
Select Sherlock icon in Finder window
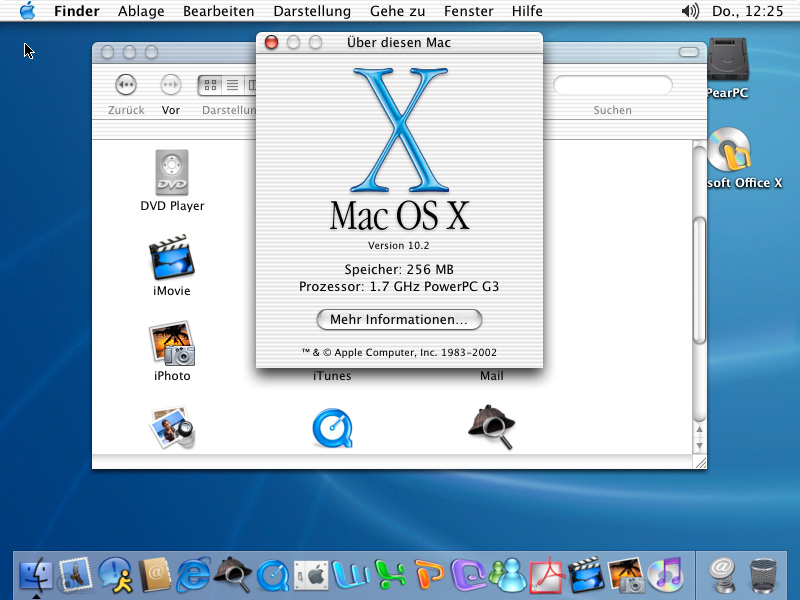[x=492, y=428]
